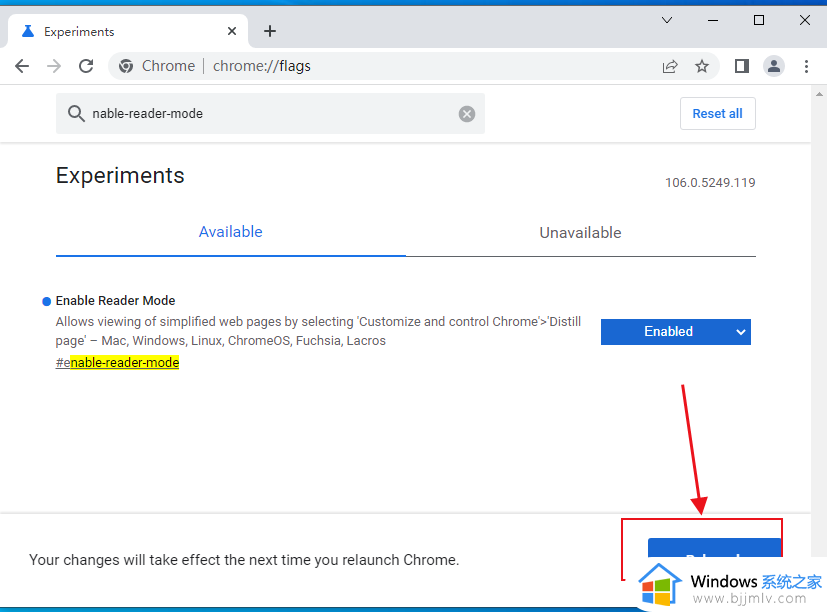Open the #enable-reader-mode anchor link

(117, 362)
